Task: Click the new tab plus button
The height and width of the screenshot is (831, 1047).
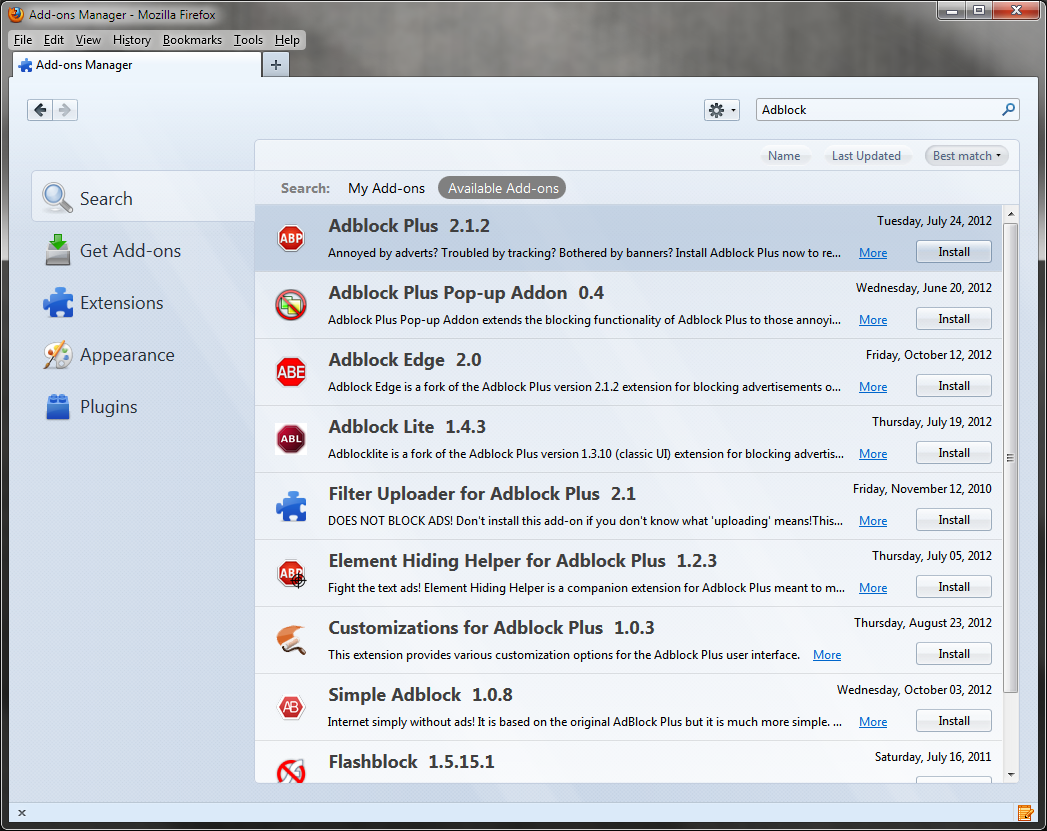Action: click(x=276, y=65)
